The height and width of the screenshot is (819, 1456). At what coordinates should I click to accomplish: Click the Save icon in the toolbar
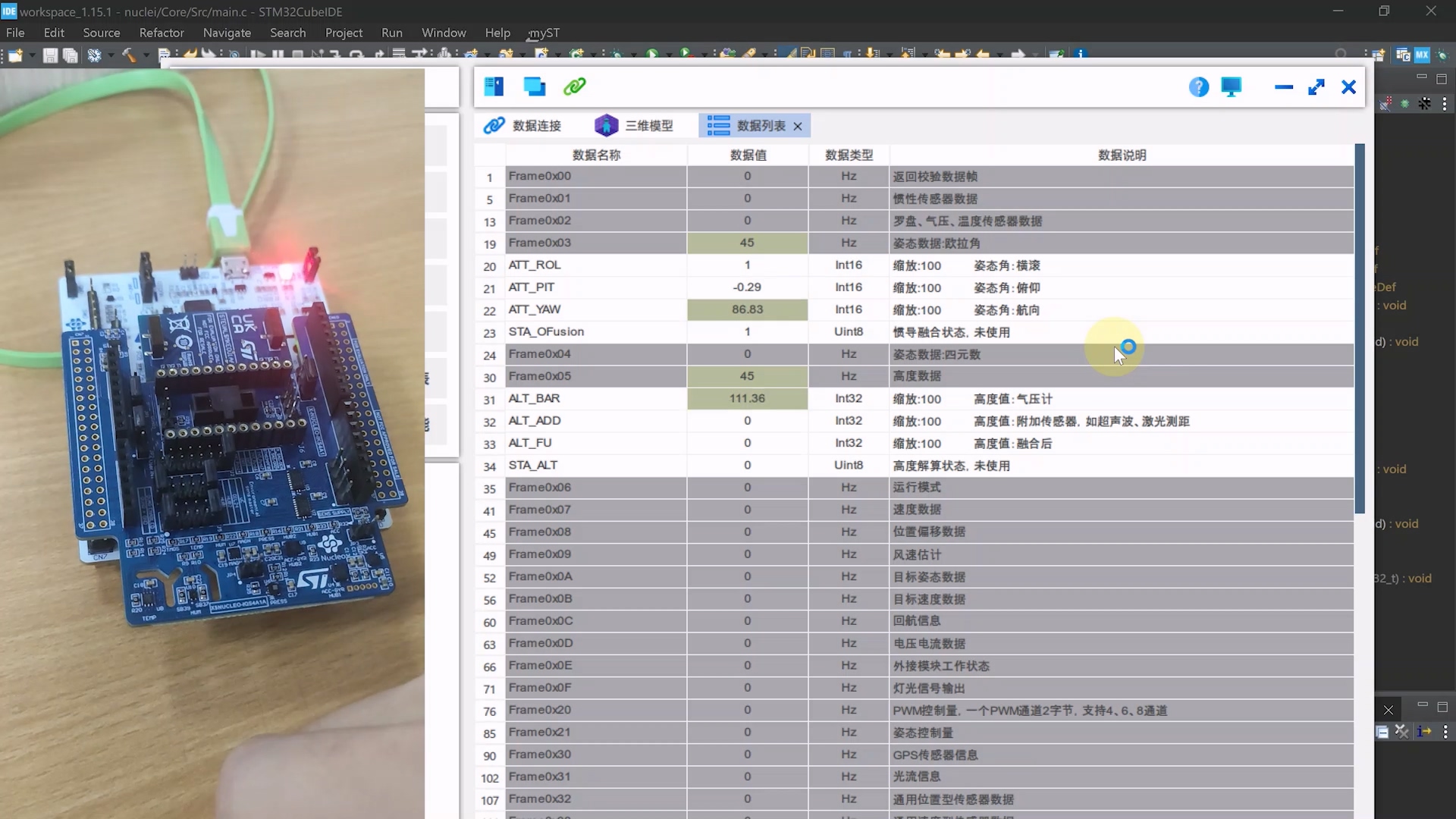[x=50, y=55]
